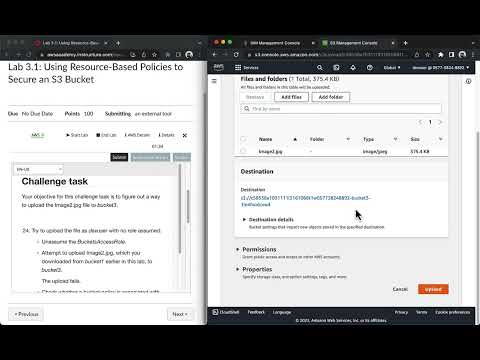Viewport: 480px width, 360px height.
Task: Open Language in AWS footer
Action: [282, 312]
